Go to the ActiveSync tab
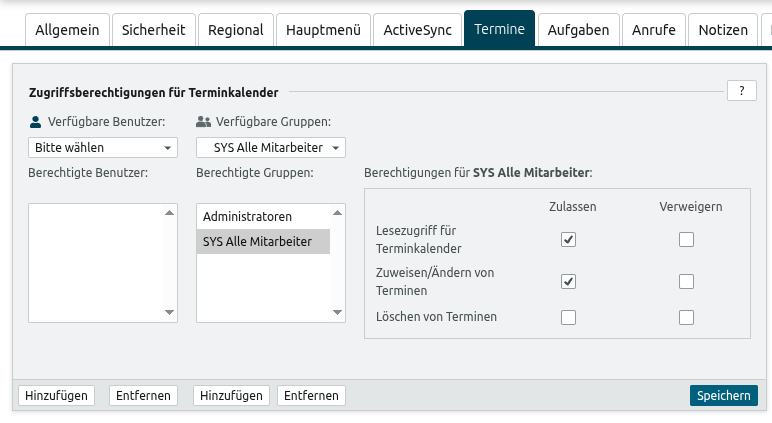The height and width of the screenshot is (423, 772). tap(417, 30)
